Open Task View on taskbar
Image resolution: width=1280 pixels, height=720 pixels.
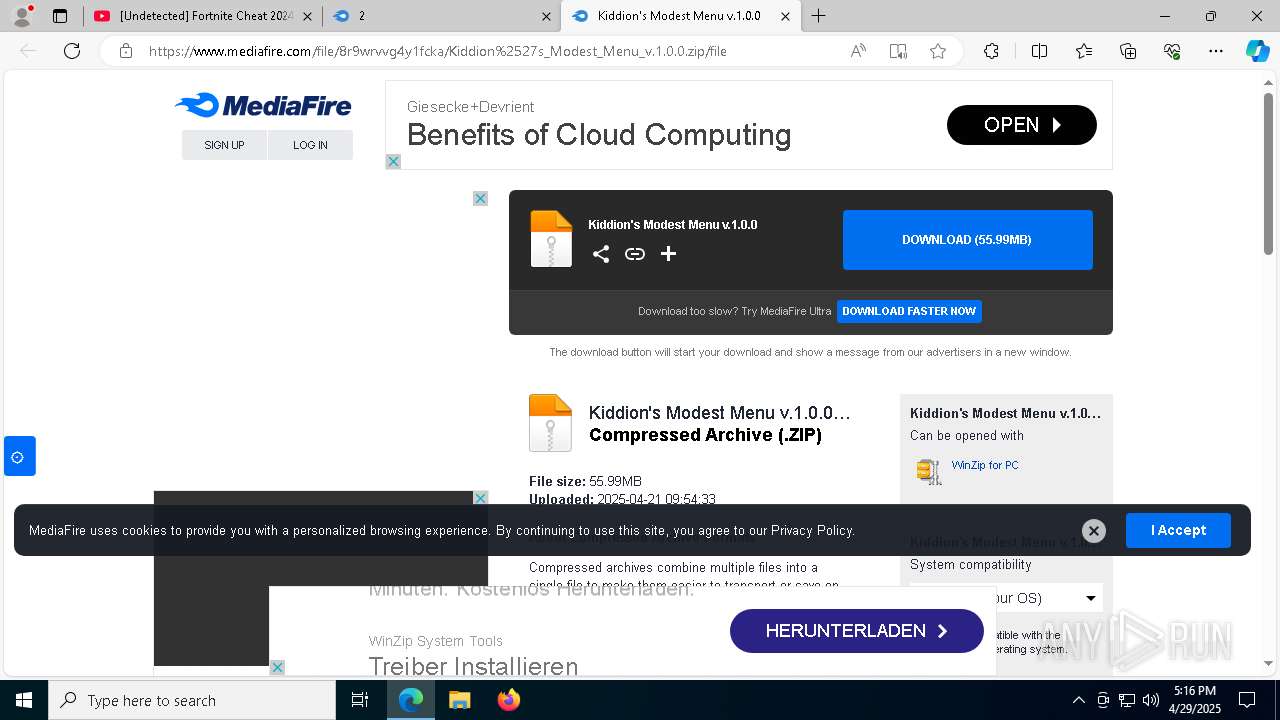[x=360, y=700]
